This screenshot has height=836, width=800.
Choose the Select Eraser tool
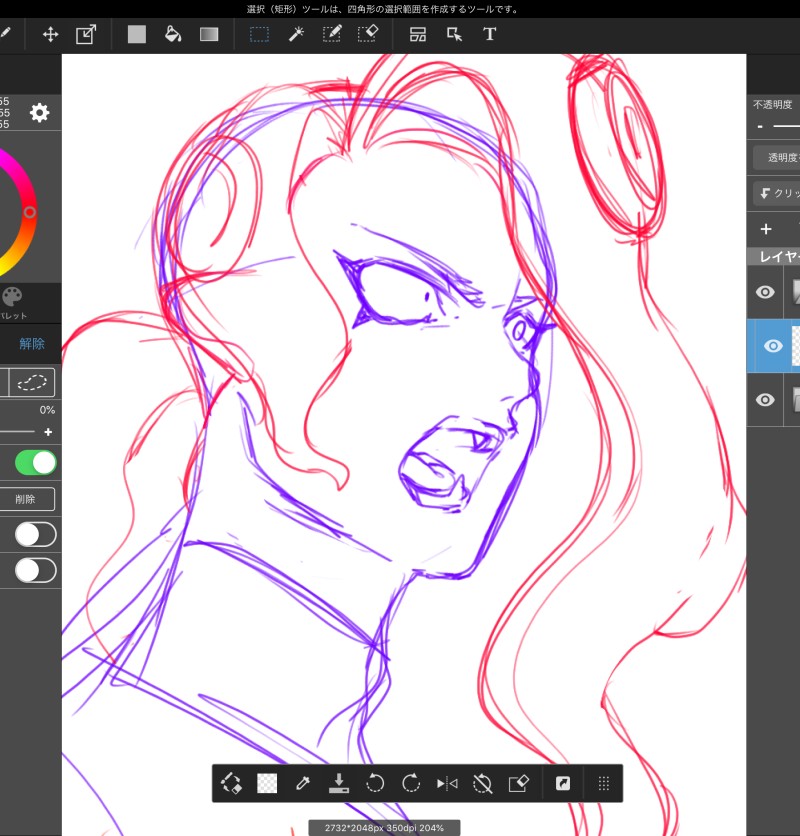pos(367,35)
